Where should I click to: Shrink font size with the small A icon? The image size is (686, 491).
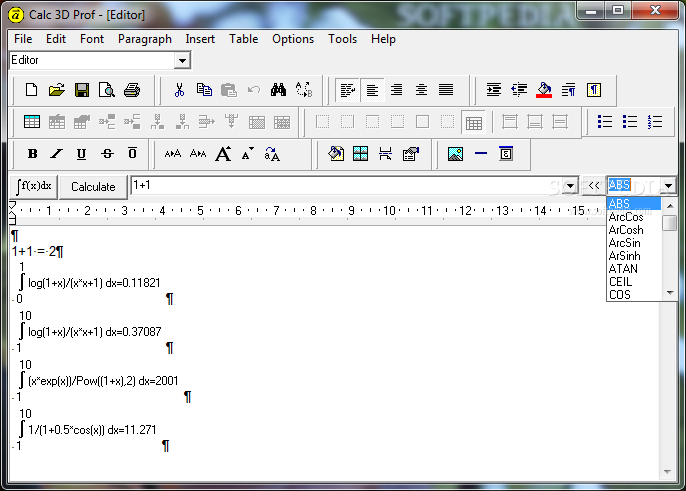coord(248,154)
